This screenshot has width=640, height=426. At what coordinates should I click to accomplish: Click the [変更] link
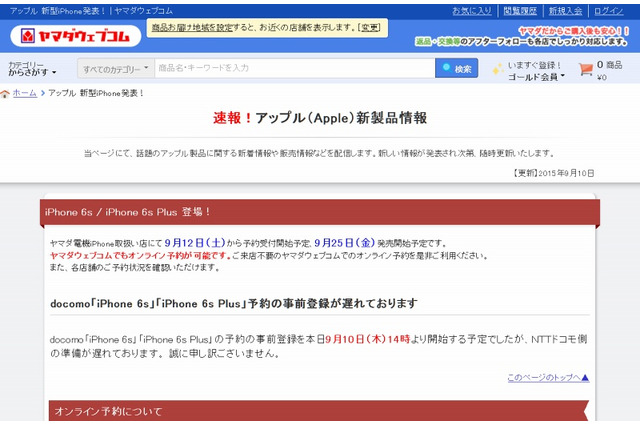[x=369, y=28]
